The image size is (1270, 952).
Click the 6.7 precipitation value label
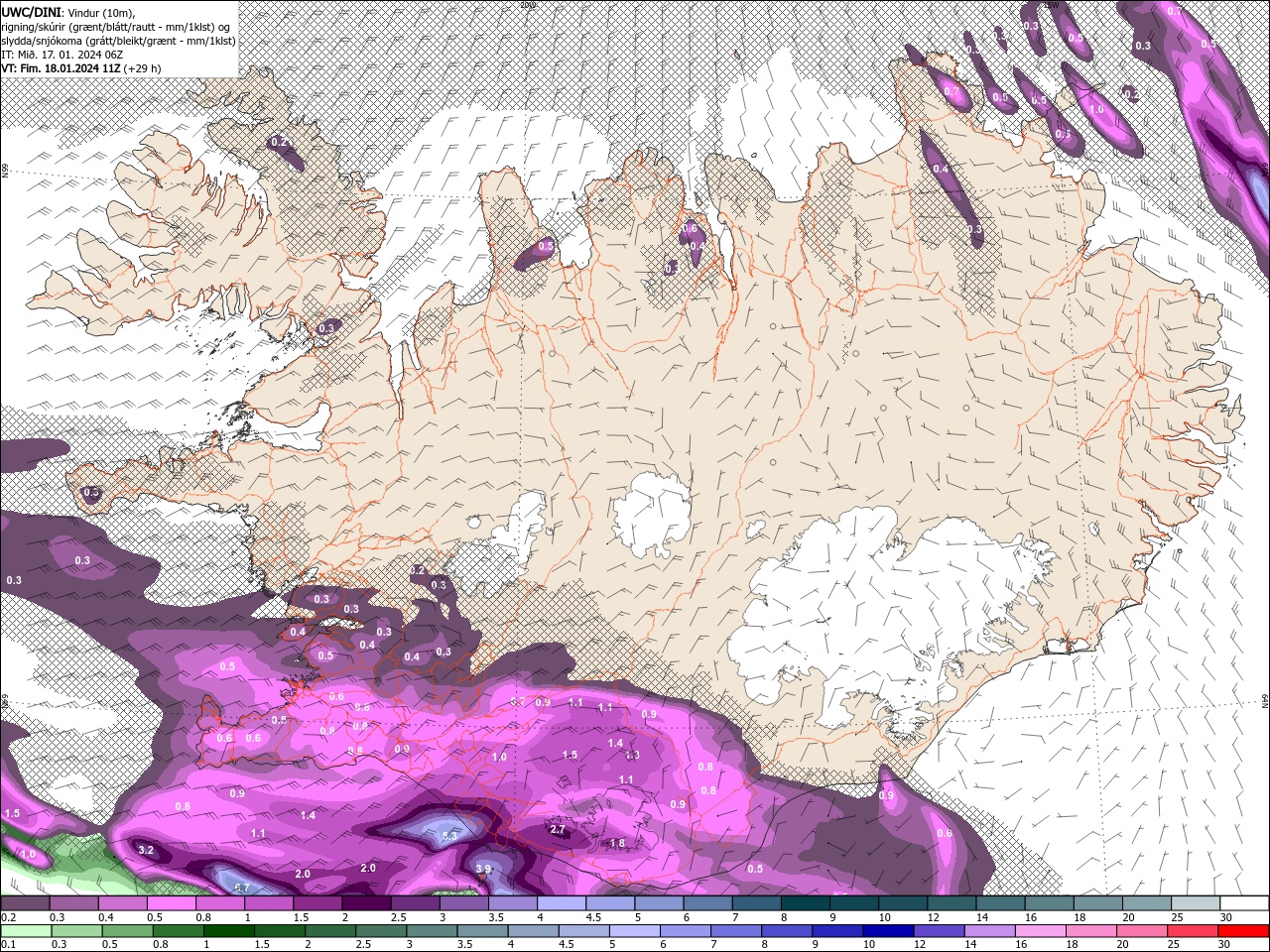click(241, 888)
